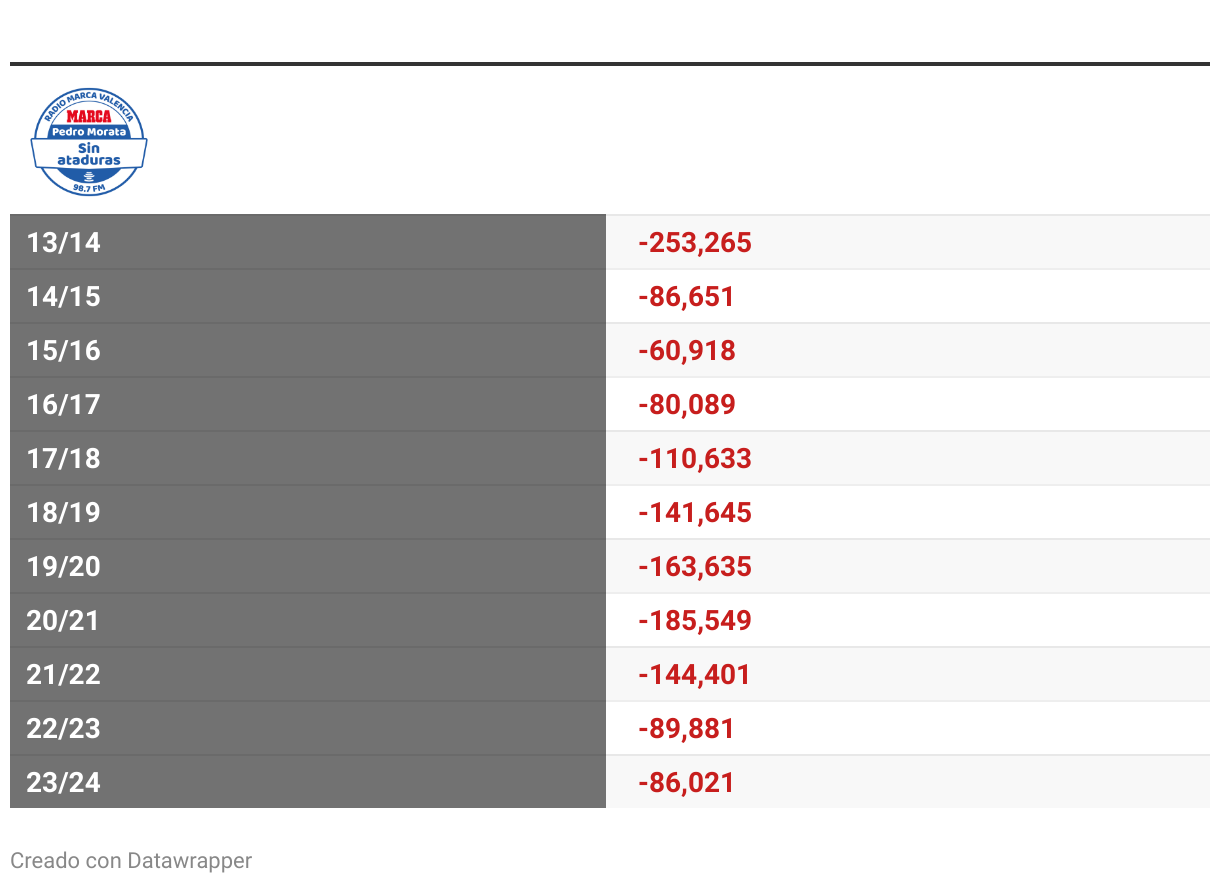Viewport: 1220px width, 886px height.
Task: Click the 20/21 season cell
Action: (64, 621)
